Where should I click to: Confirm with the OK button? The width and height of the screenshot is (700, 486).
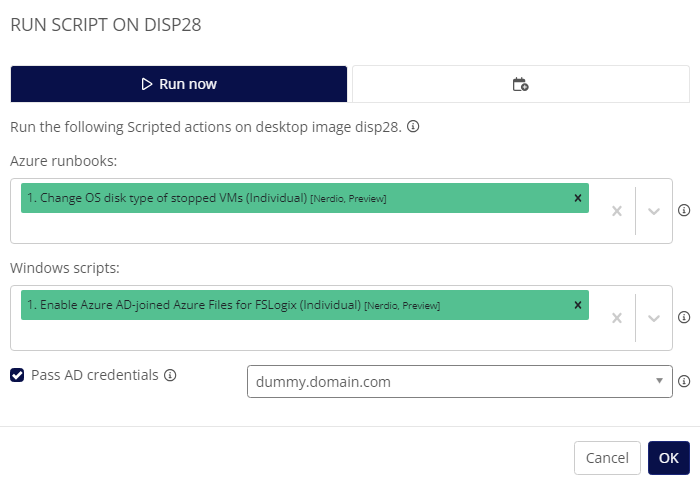(x=669, y=458)
